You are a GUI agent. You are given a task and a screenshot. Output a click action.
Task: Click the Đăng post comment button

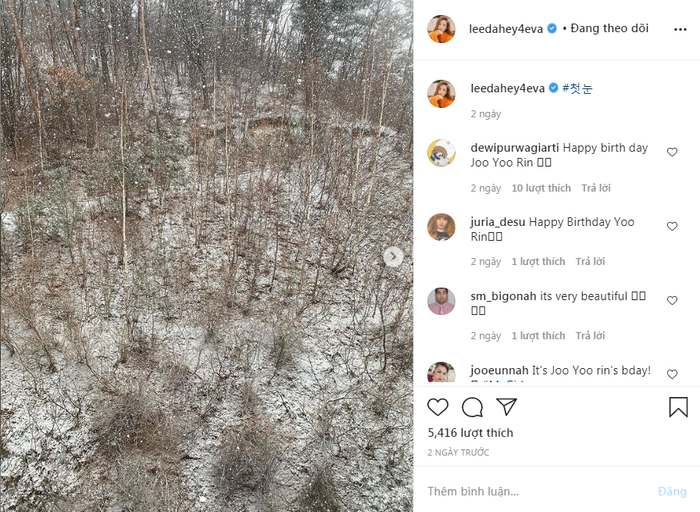[672, 491]
